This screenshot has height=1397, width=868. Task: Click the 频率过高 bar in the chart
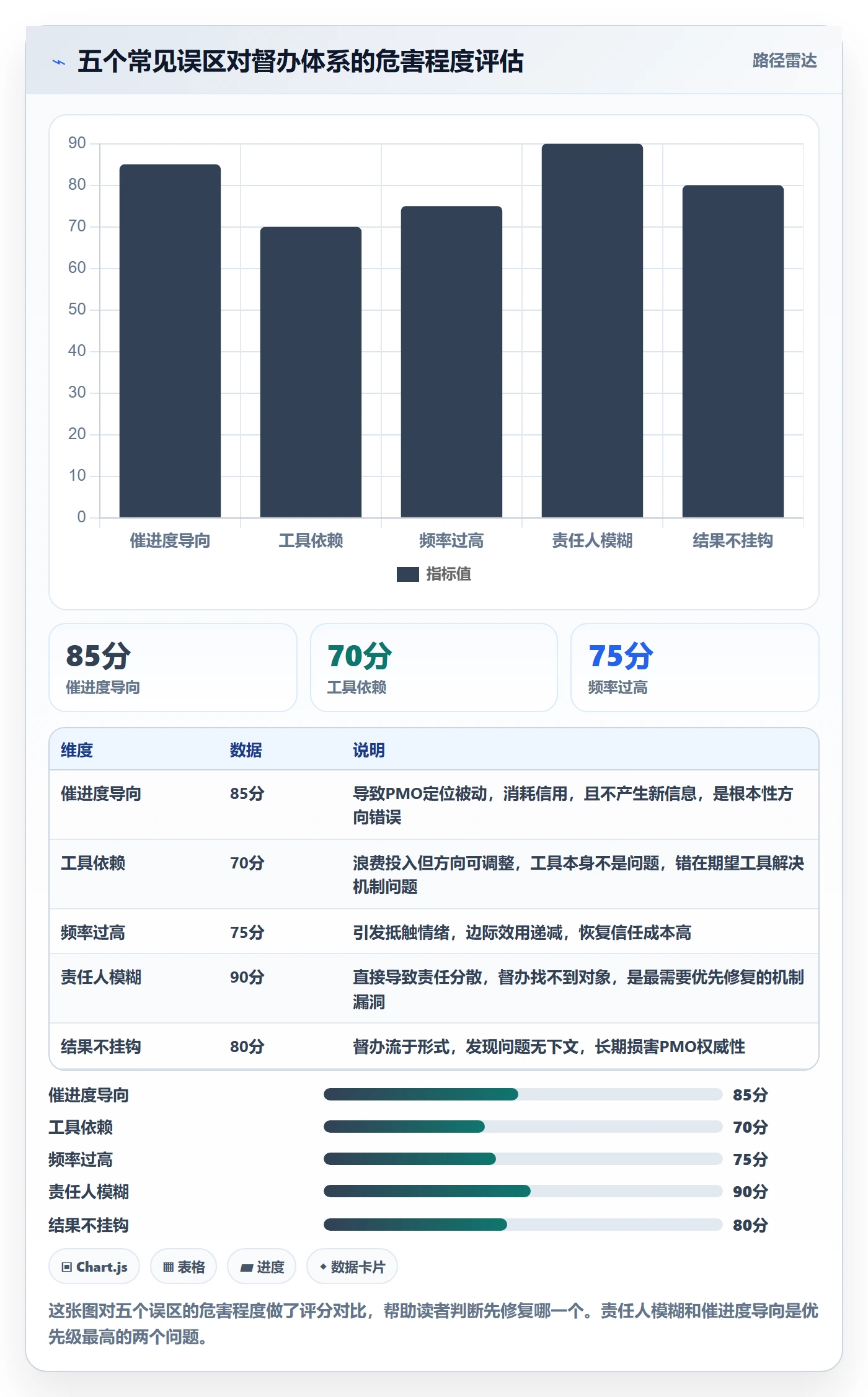[451, 362]
